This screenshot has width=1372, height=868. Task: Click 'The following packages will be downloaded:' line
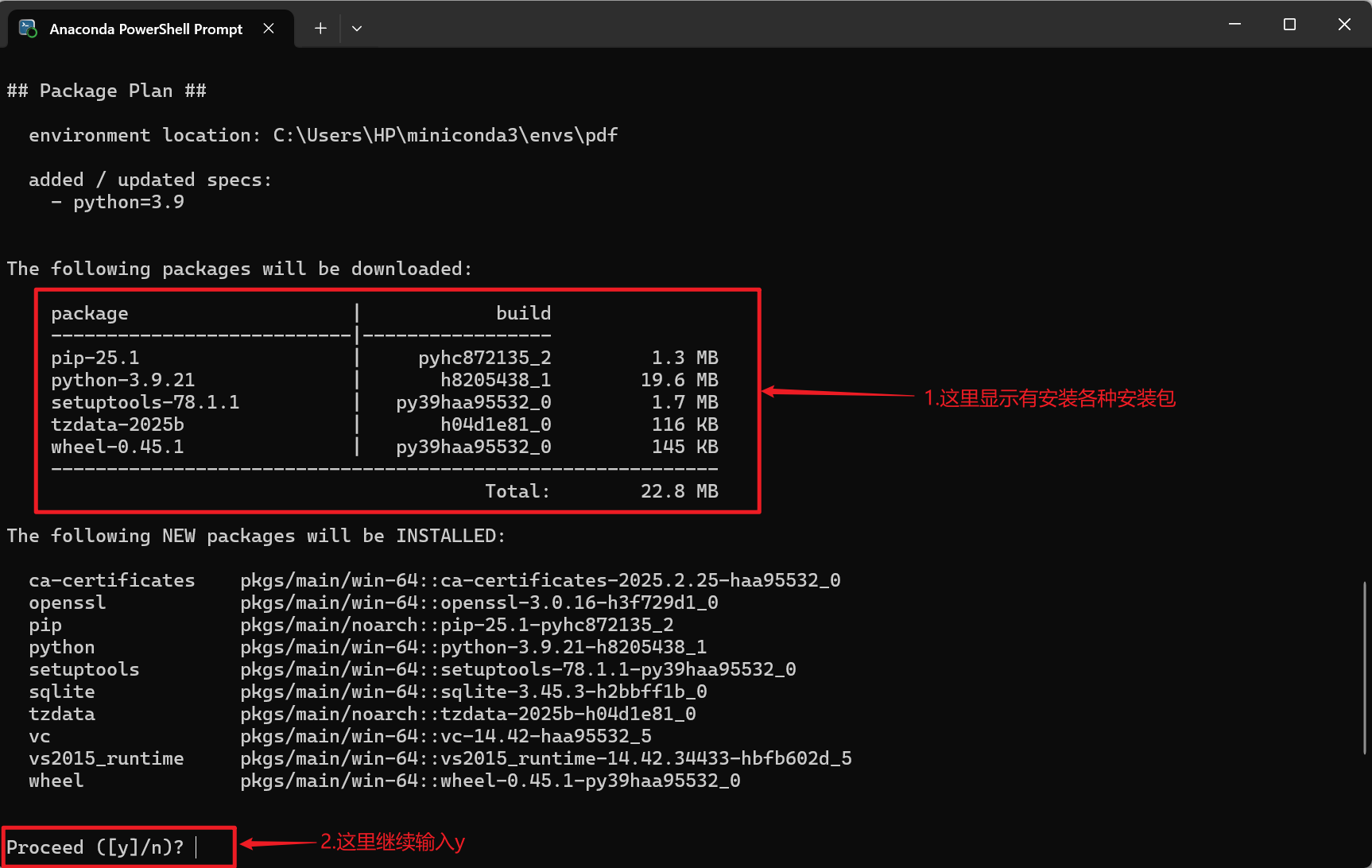239,269
